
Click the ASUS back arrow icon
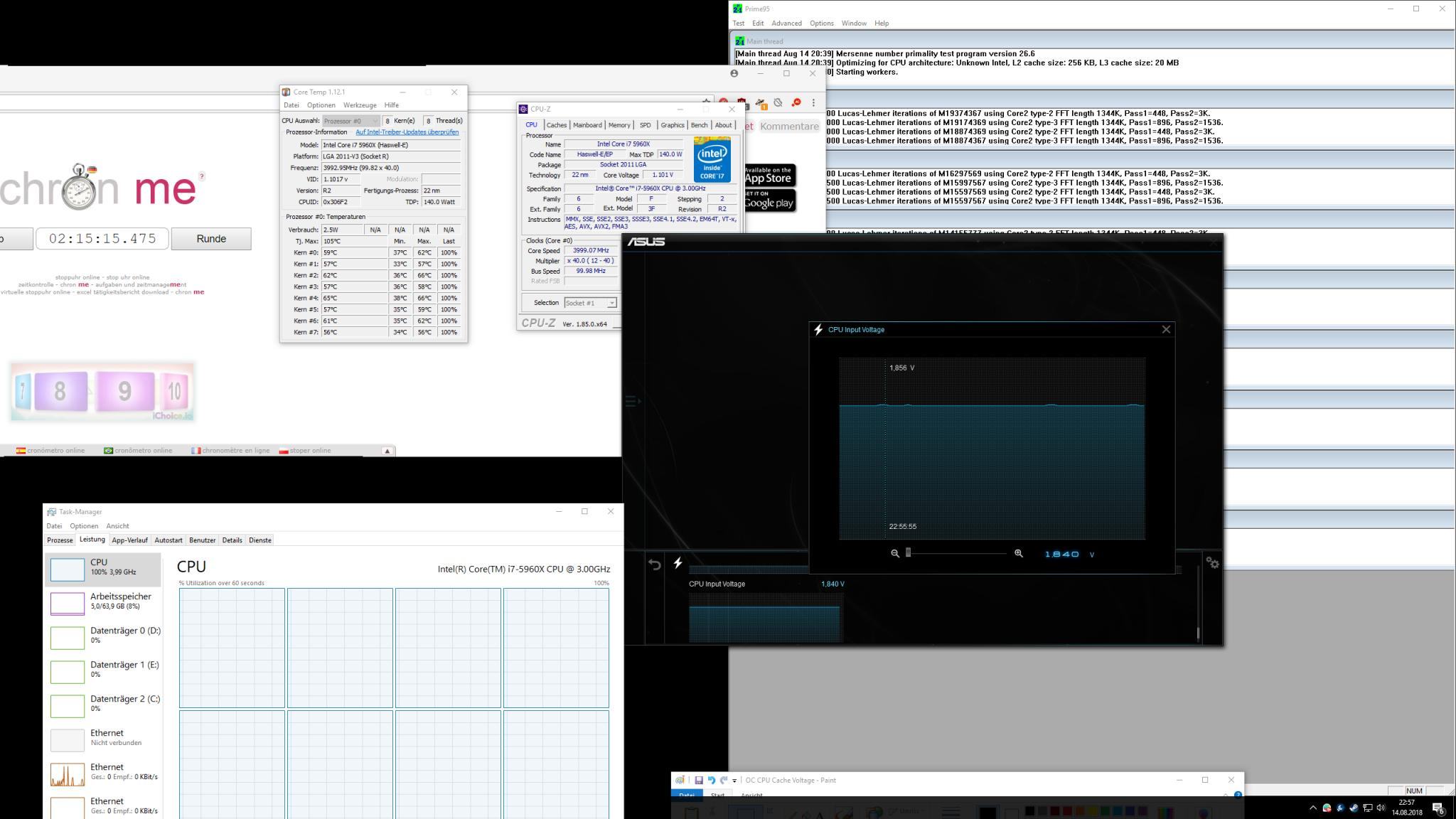655,564
